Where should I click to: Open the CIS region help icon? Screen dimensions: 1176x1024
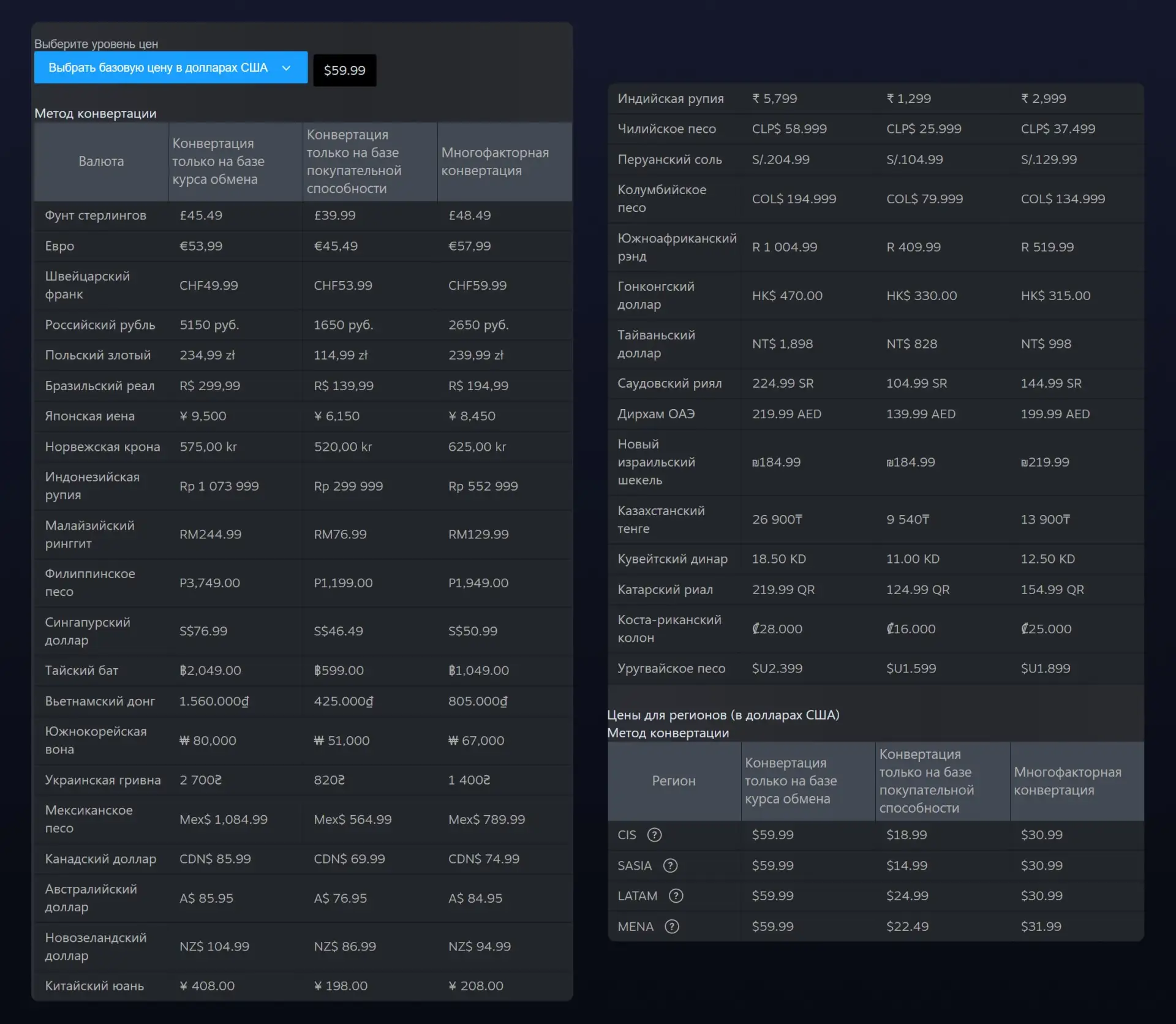coord(655,835)
